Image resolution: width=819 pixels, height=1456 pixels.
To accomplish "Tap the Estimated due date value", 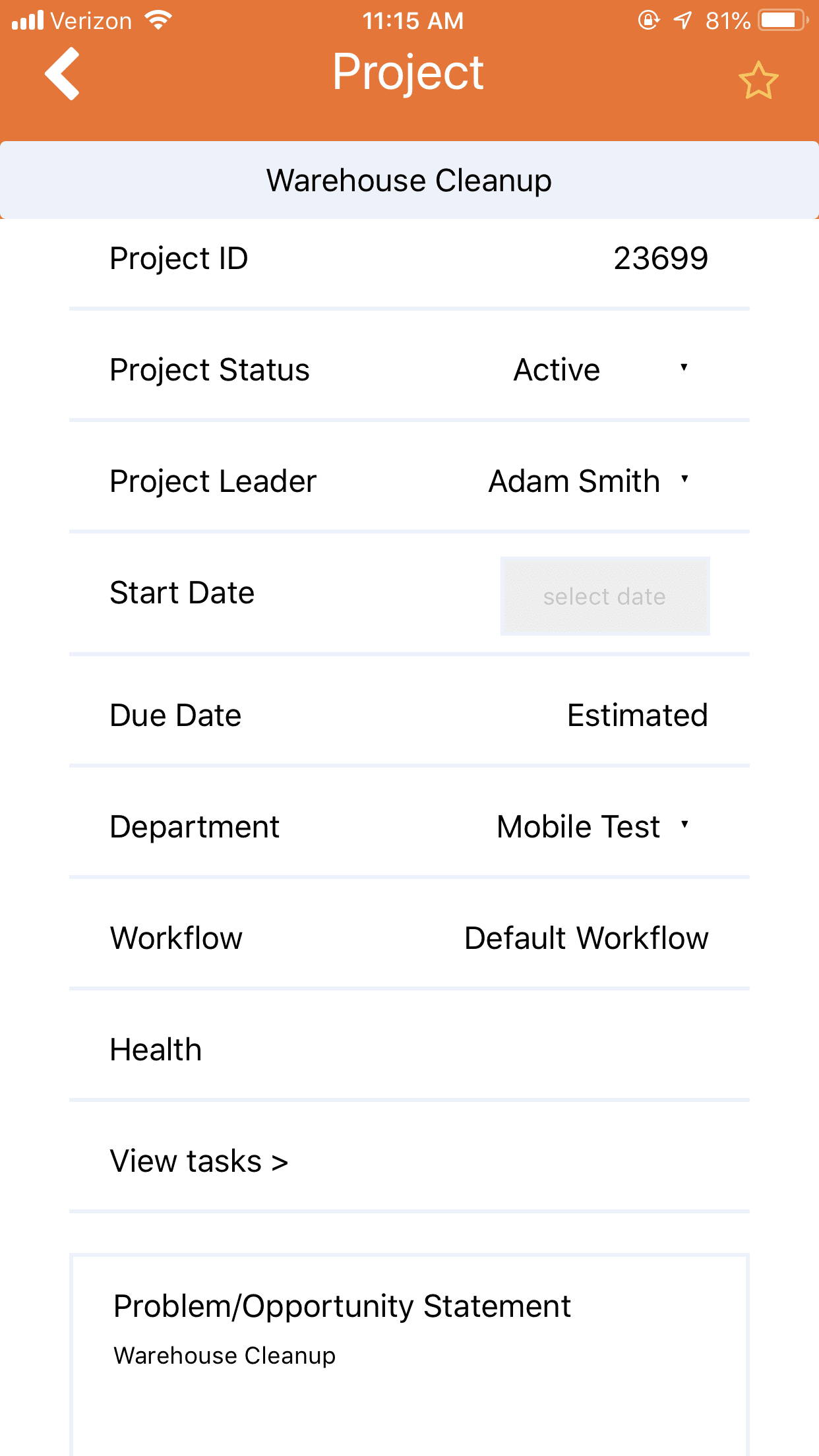I will [637, 715].
